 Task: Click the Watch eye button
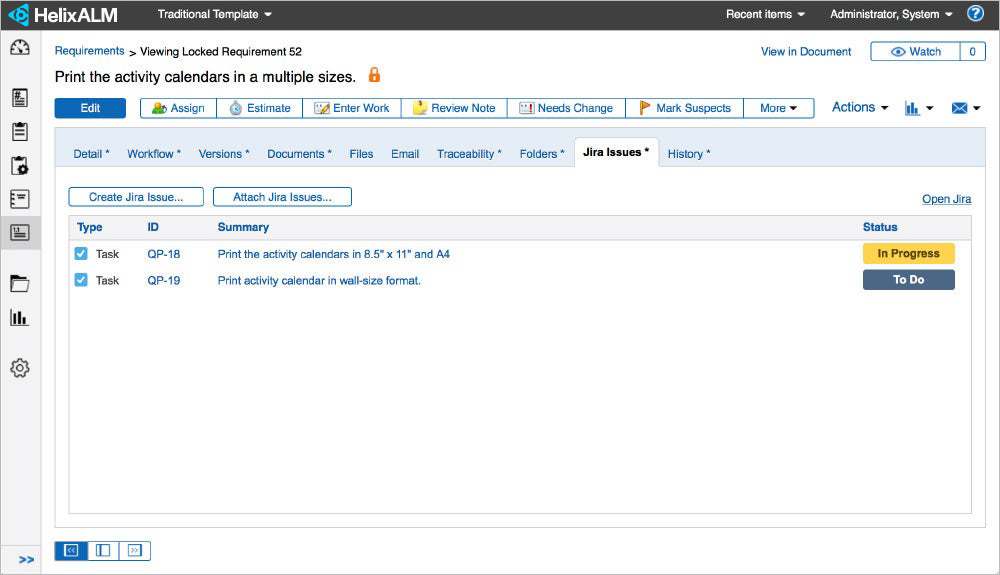[915, 52]
